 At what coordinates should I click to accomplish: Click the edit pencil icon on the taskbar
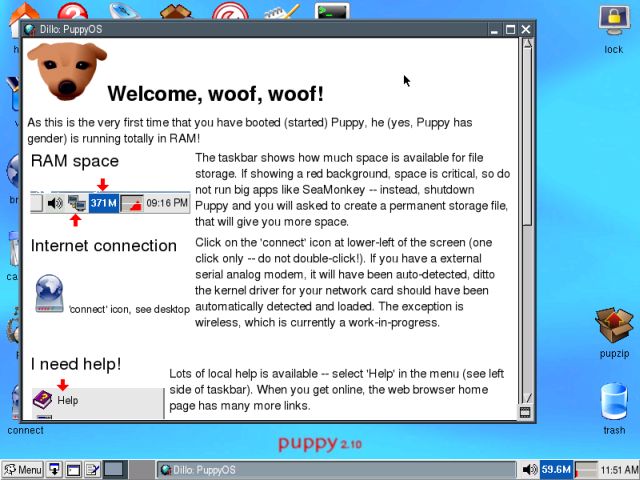(93, 470)
